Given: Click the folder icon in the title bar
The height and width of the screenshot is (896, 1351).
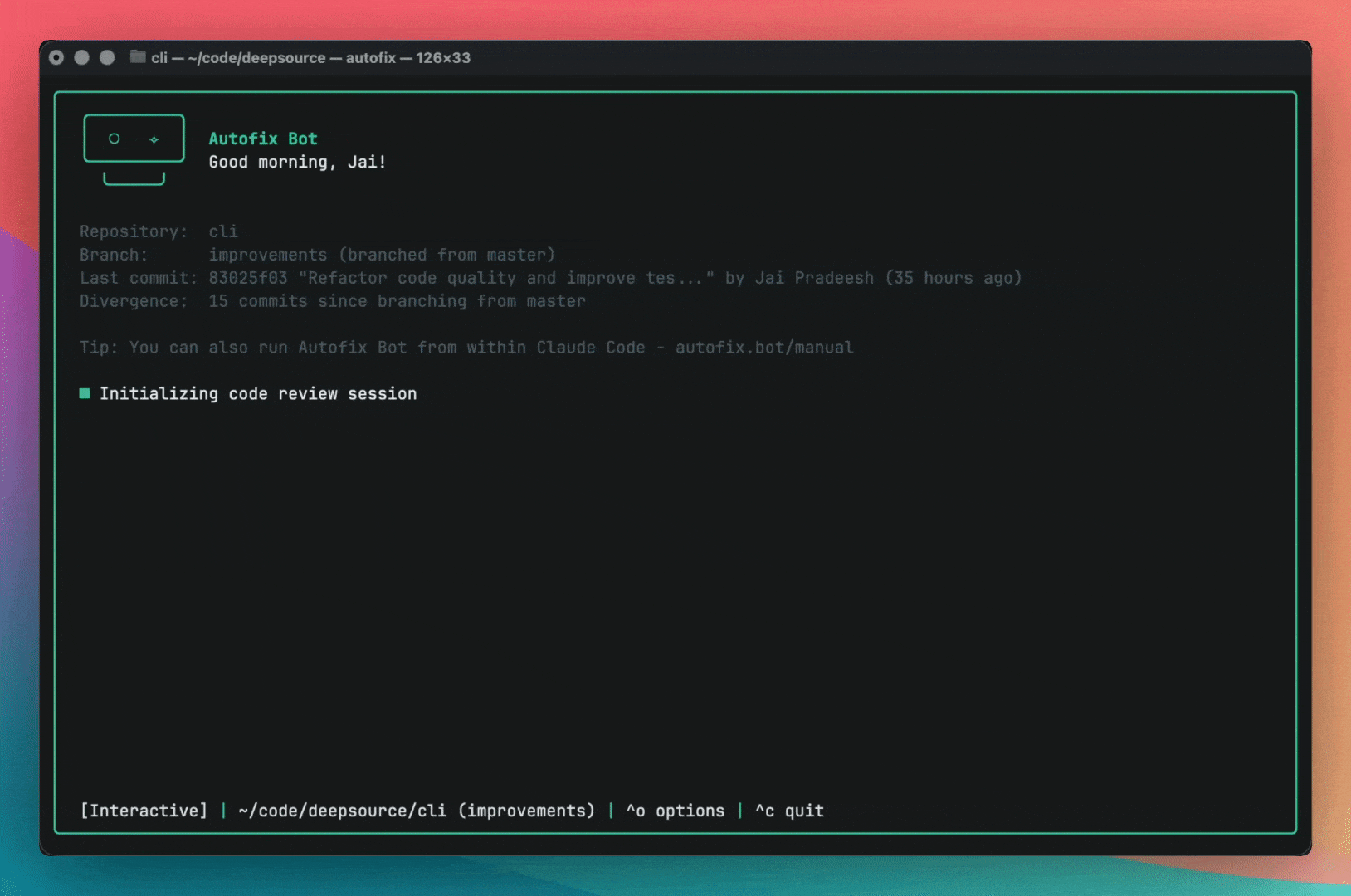Looking at the screenshot, I should 138,57.
